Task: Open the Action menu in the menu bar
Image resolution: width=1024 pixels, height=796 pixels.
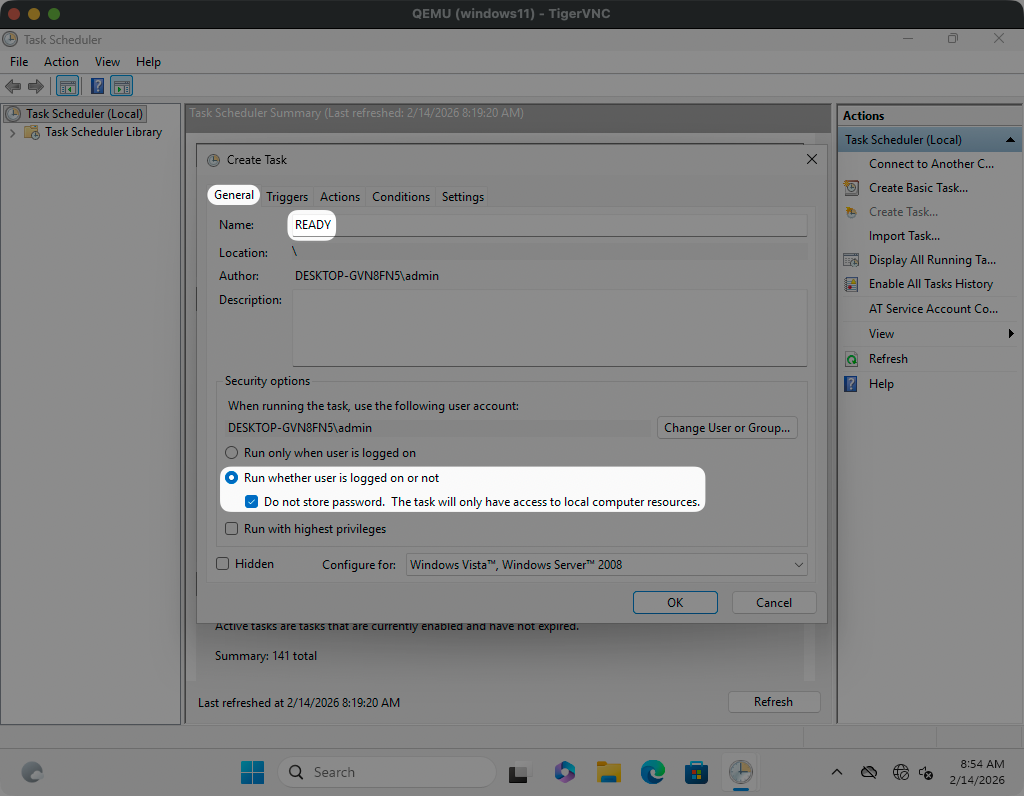Action: pyautogui.click(x=61, y=62)
